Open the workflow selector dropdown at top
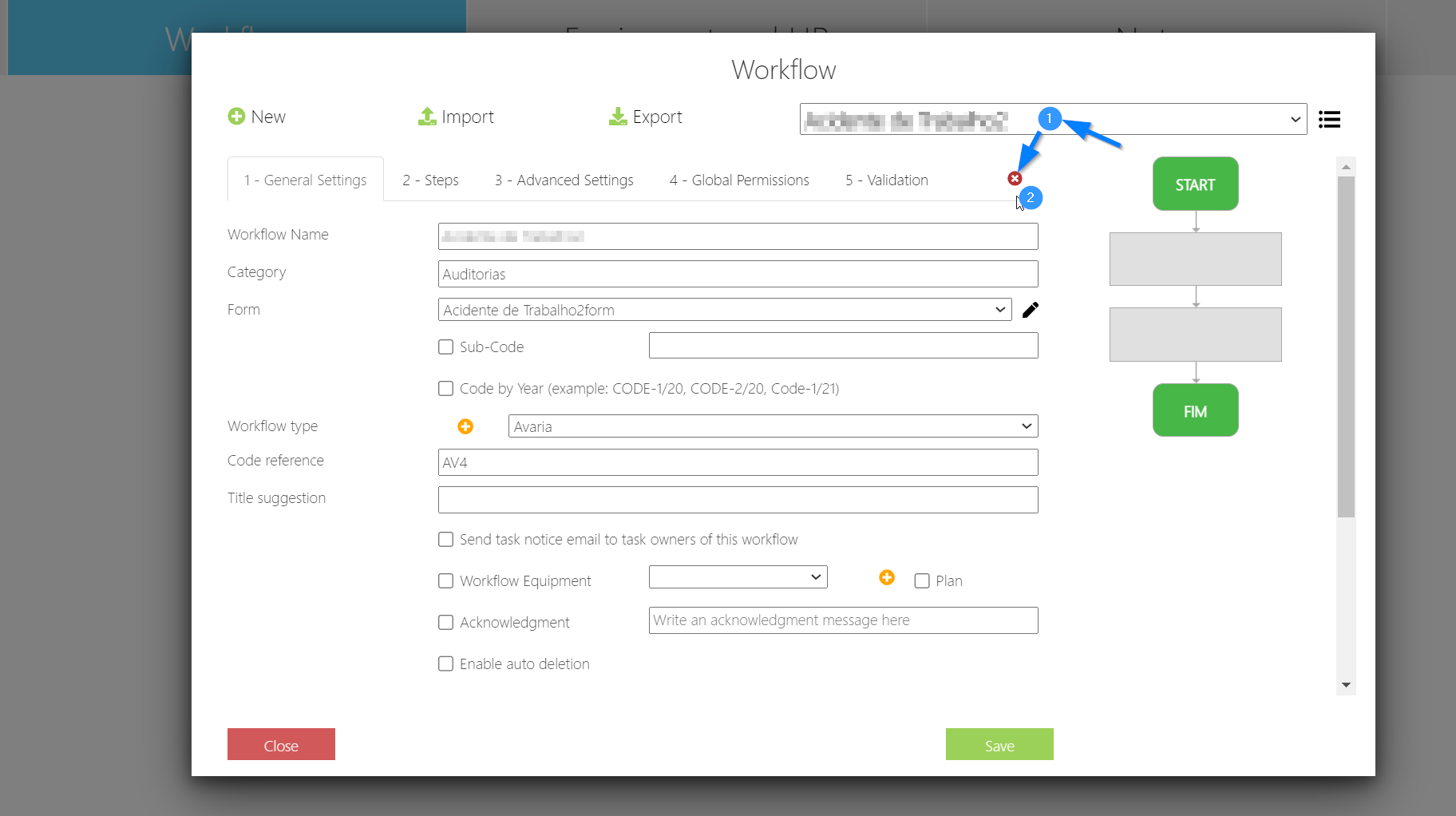1456x816 pixels. (x=1053, y=119)
